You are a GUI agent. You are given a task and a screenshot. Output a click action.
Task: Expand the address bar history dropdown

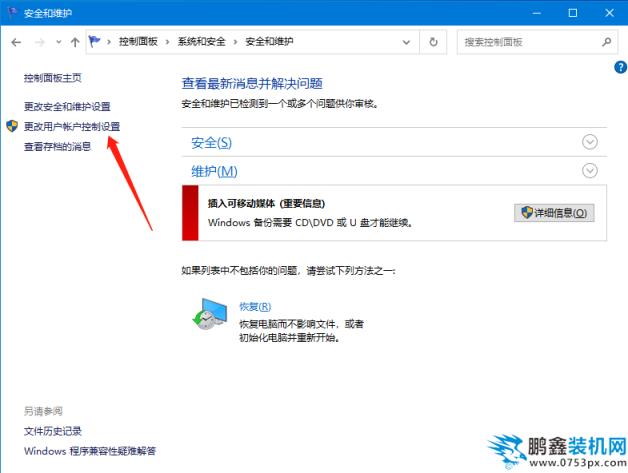(x=406, y=42)
